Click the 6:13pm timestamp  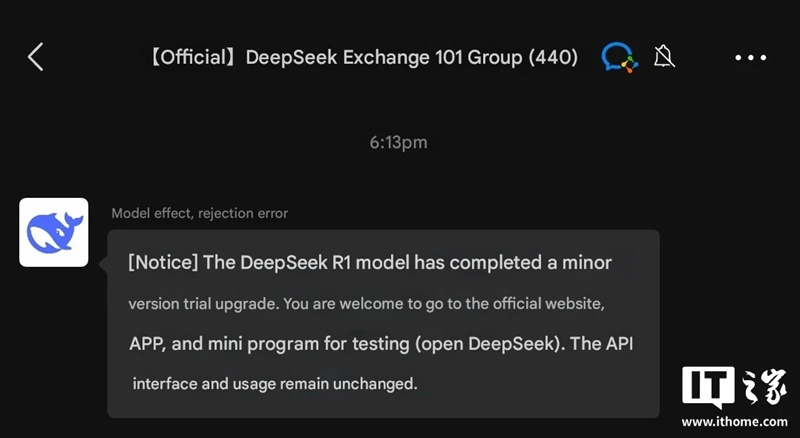tap(398, 142)
